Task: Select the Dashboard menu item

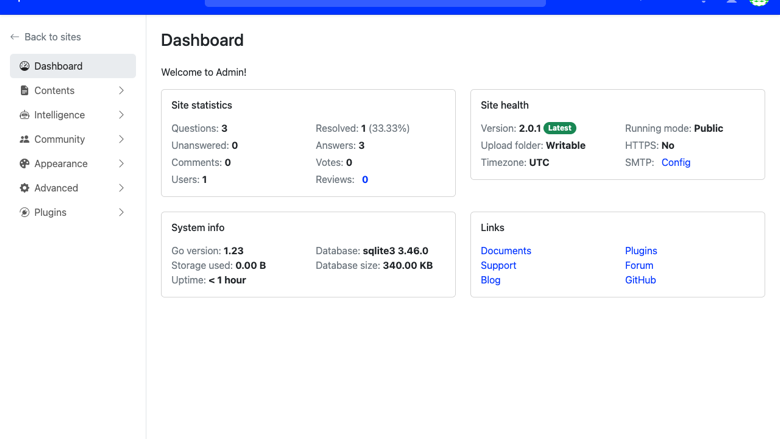Action: pyautogui.click(x=73, y=66)
